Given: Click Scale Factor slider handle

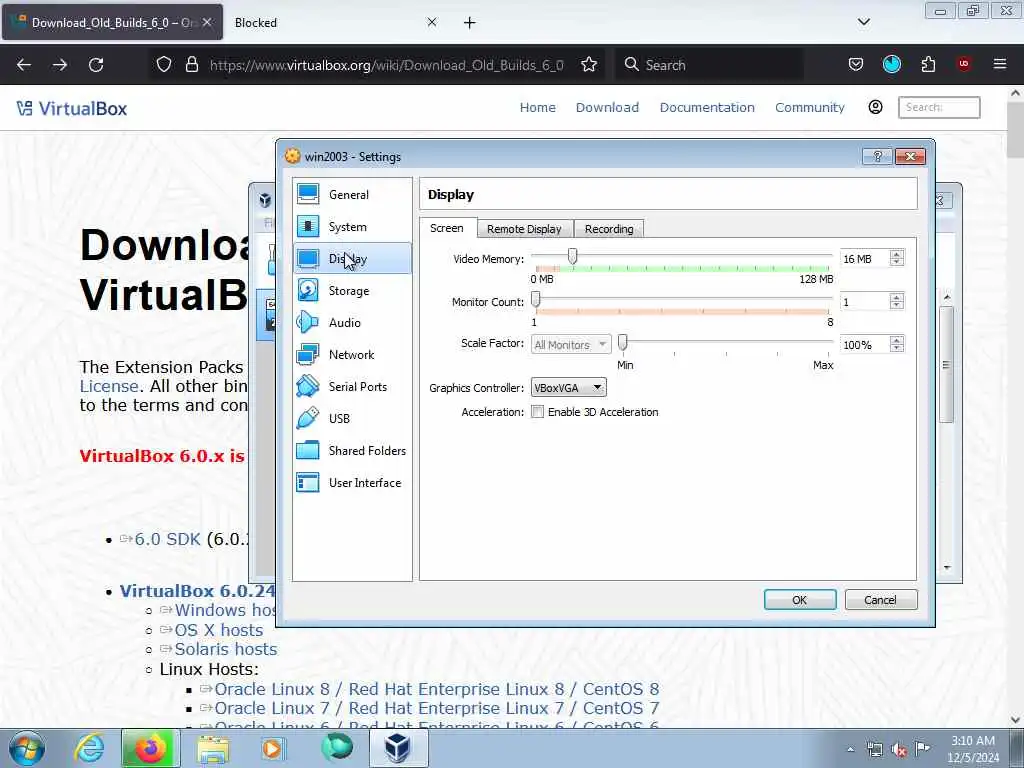Looking at the screenshot, I should 622,342.
